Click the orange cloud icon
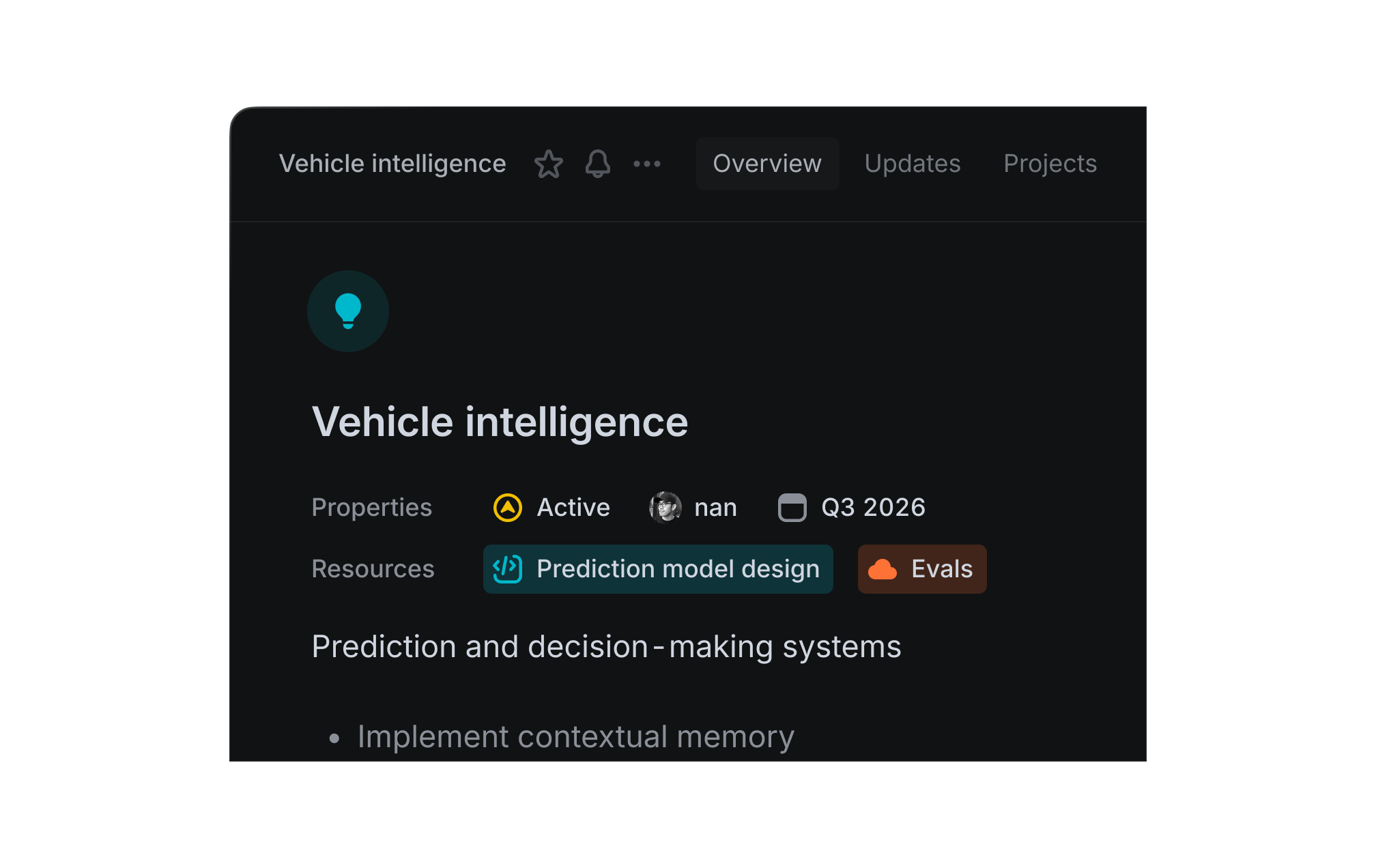Viewport: 1376px width, 868px height. pyautogui.click(x=883, y=569)
